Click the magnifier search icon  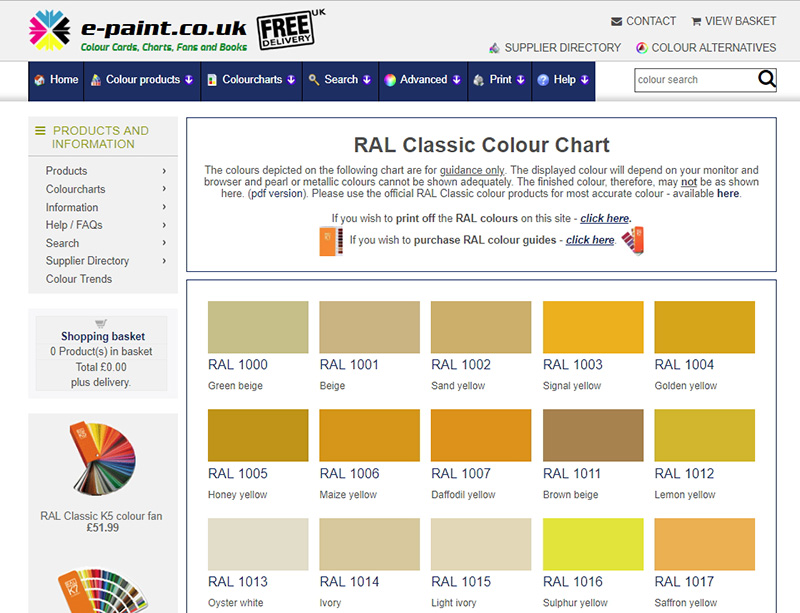point(766,80)
